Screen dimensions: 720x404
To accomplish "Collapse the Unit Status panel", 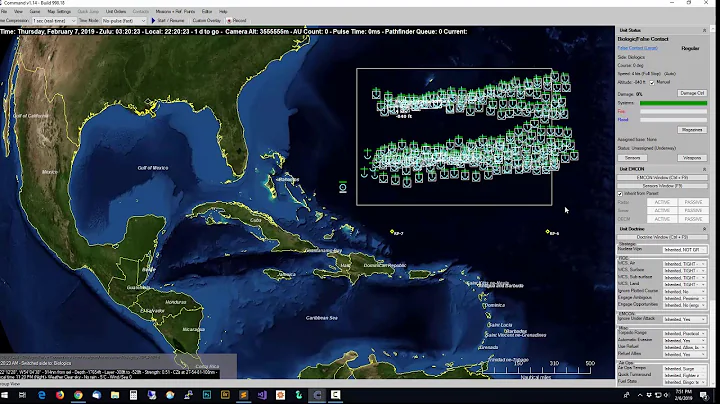I will point(704,30).
